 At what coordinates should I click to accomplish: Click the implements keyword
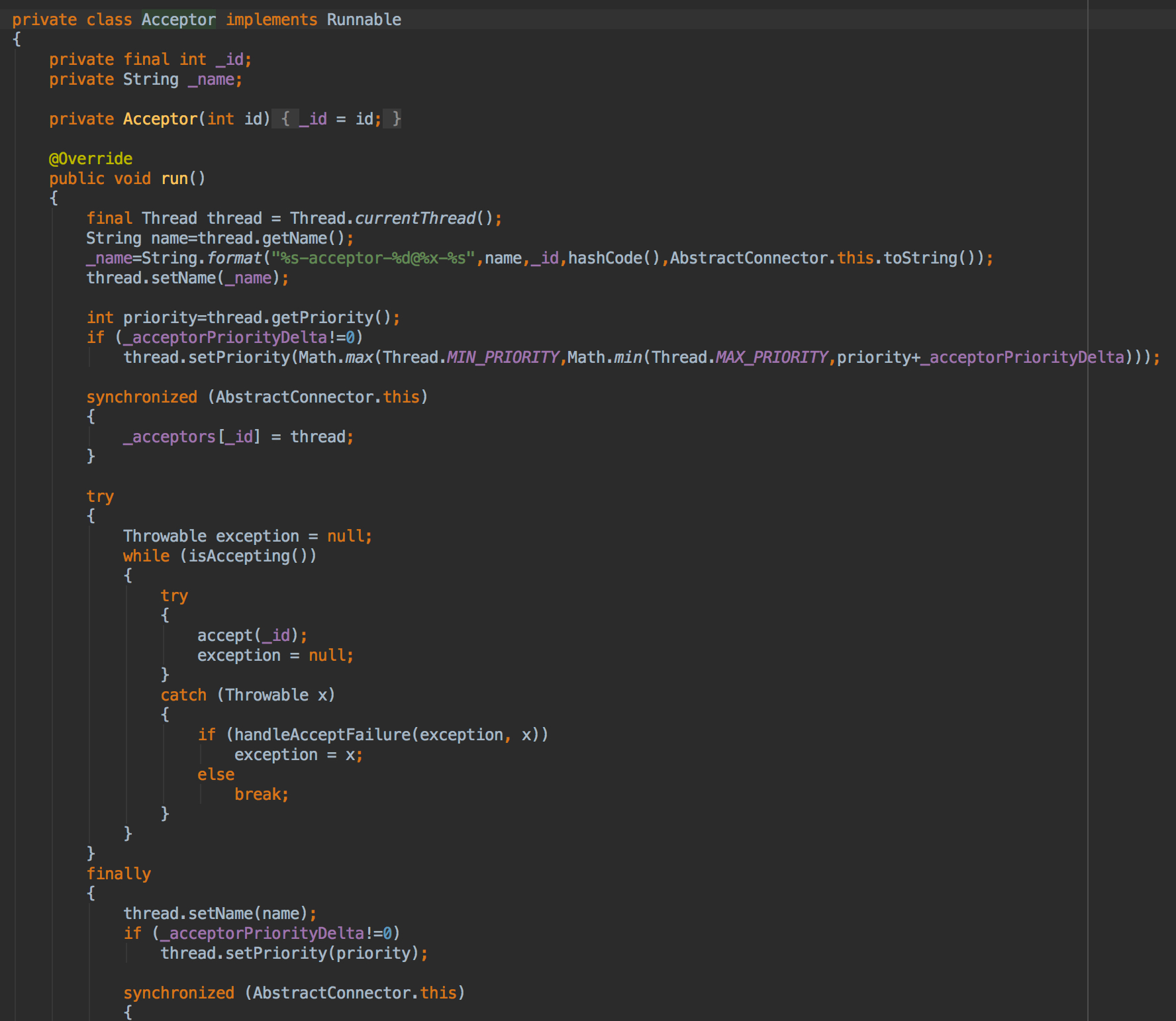(271, 20)
